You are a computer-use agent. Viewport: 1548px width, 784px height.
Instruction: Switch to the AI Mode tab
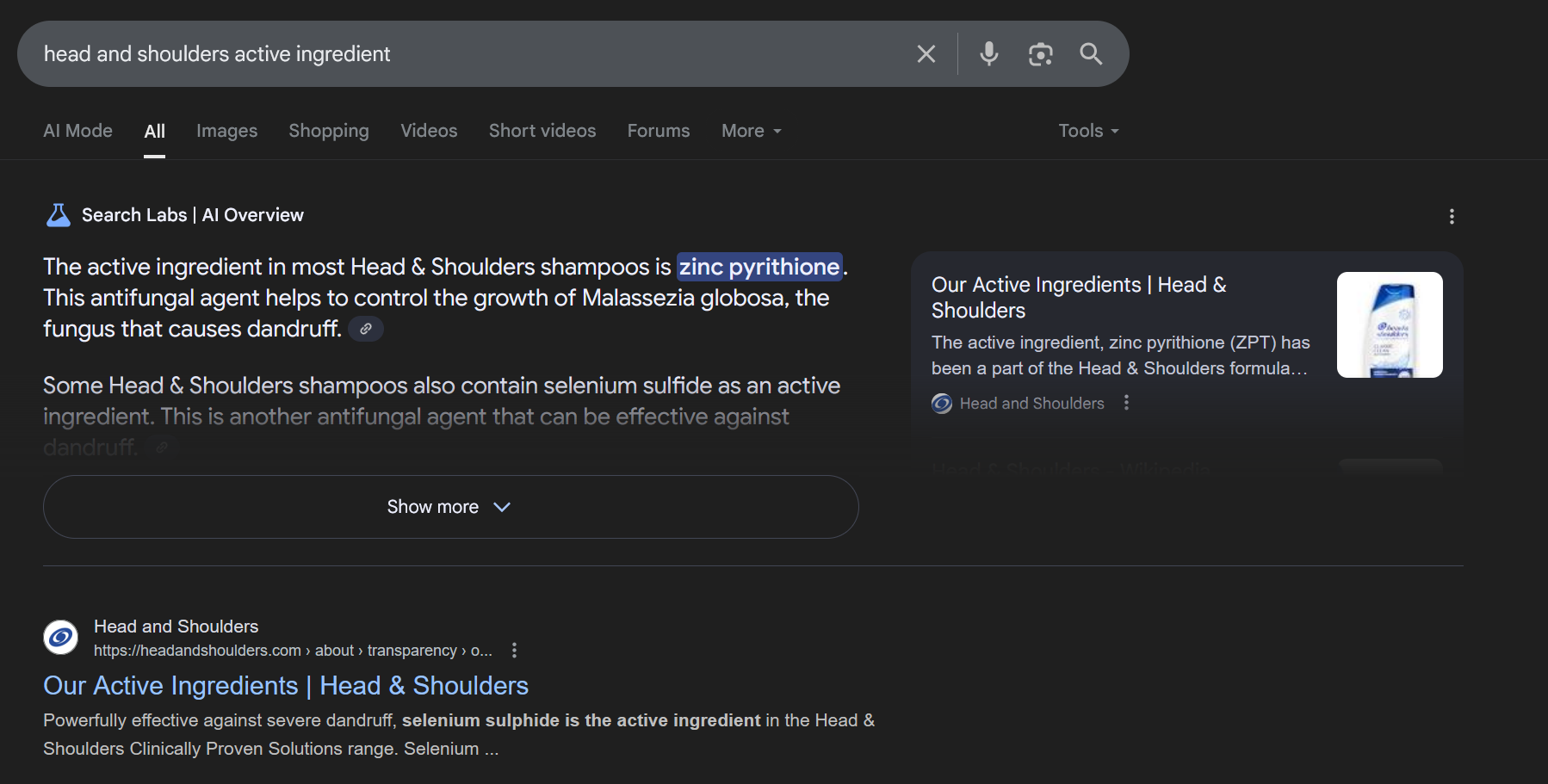tap(78, 131)
